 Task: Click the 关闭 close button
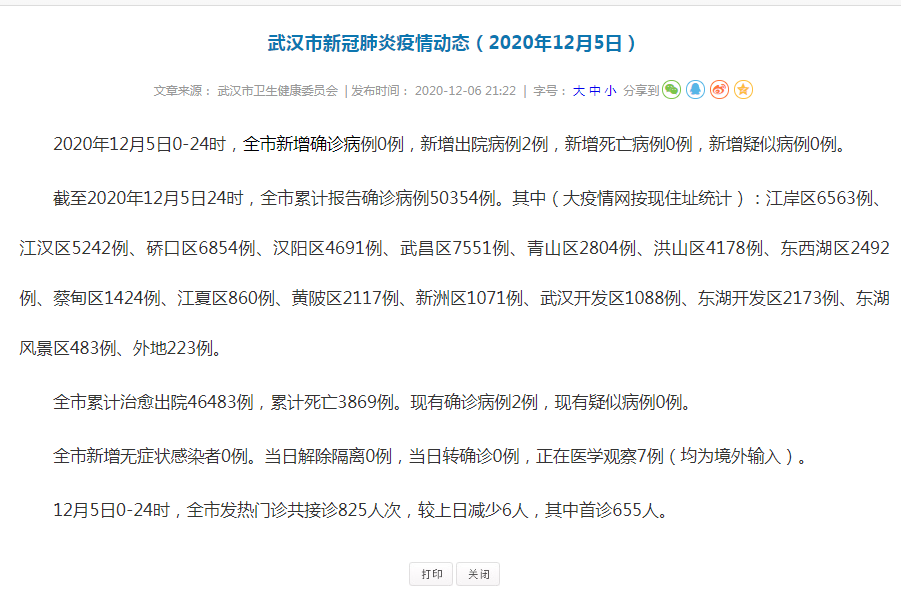coord(477,574)
